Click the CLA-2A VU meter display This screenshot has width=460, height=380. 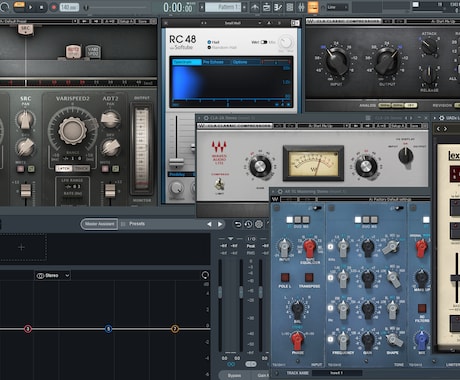pyautogui.click(x=313, y=164)
